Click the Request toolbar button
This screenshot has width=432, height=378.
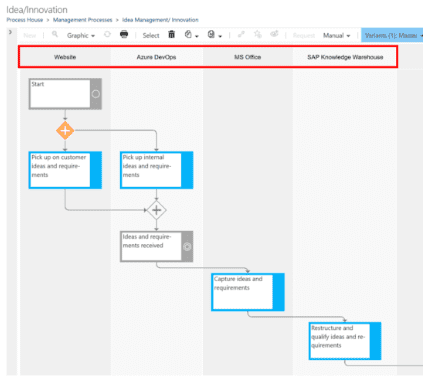click(304, 35)
